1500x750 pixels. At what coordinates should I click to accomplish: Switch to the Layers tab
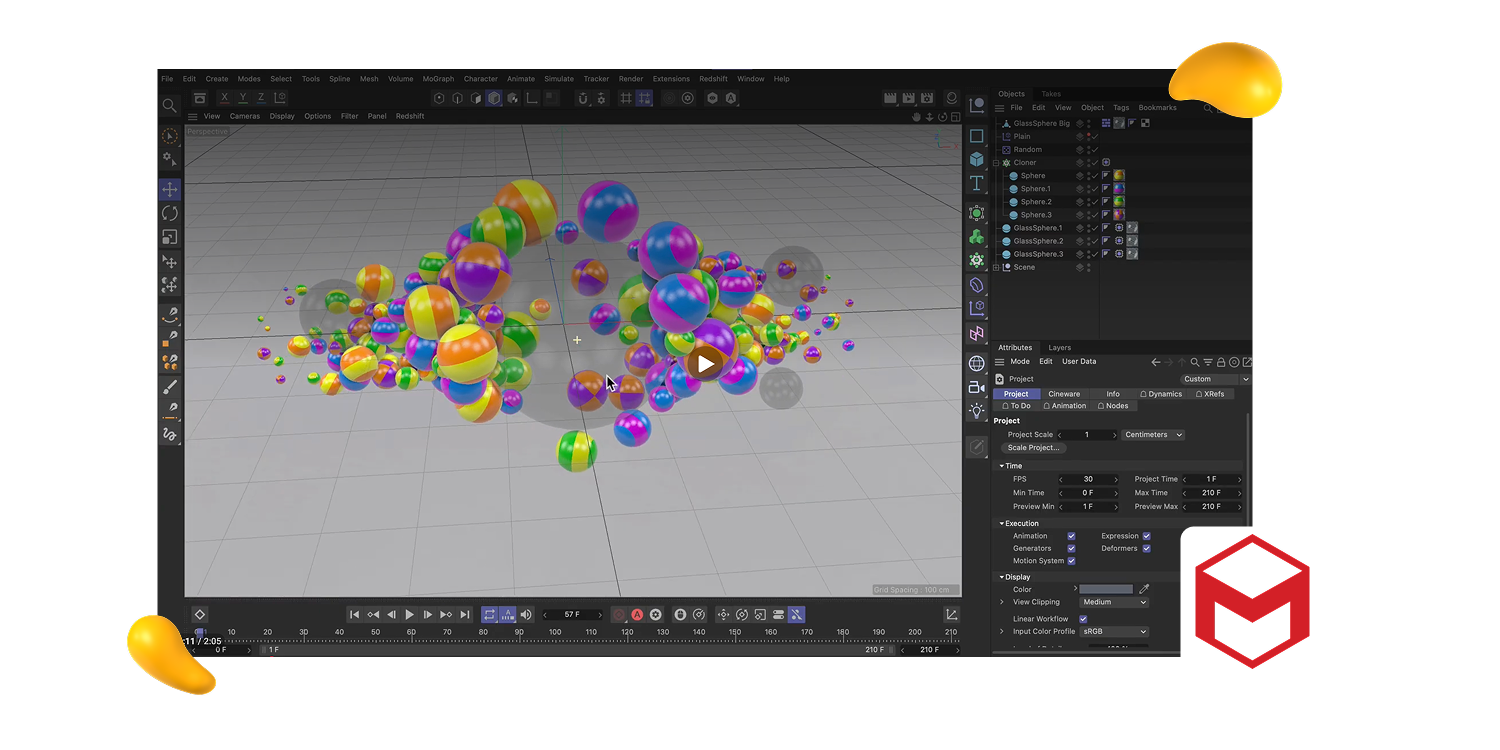1060,348
